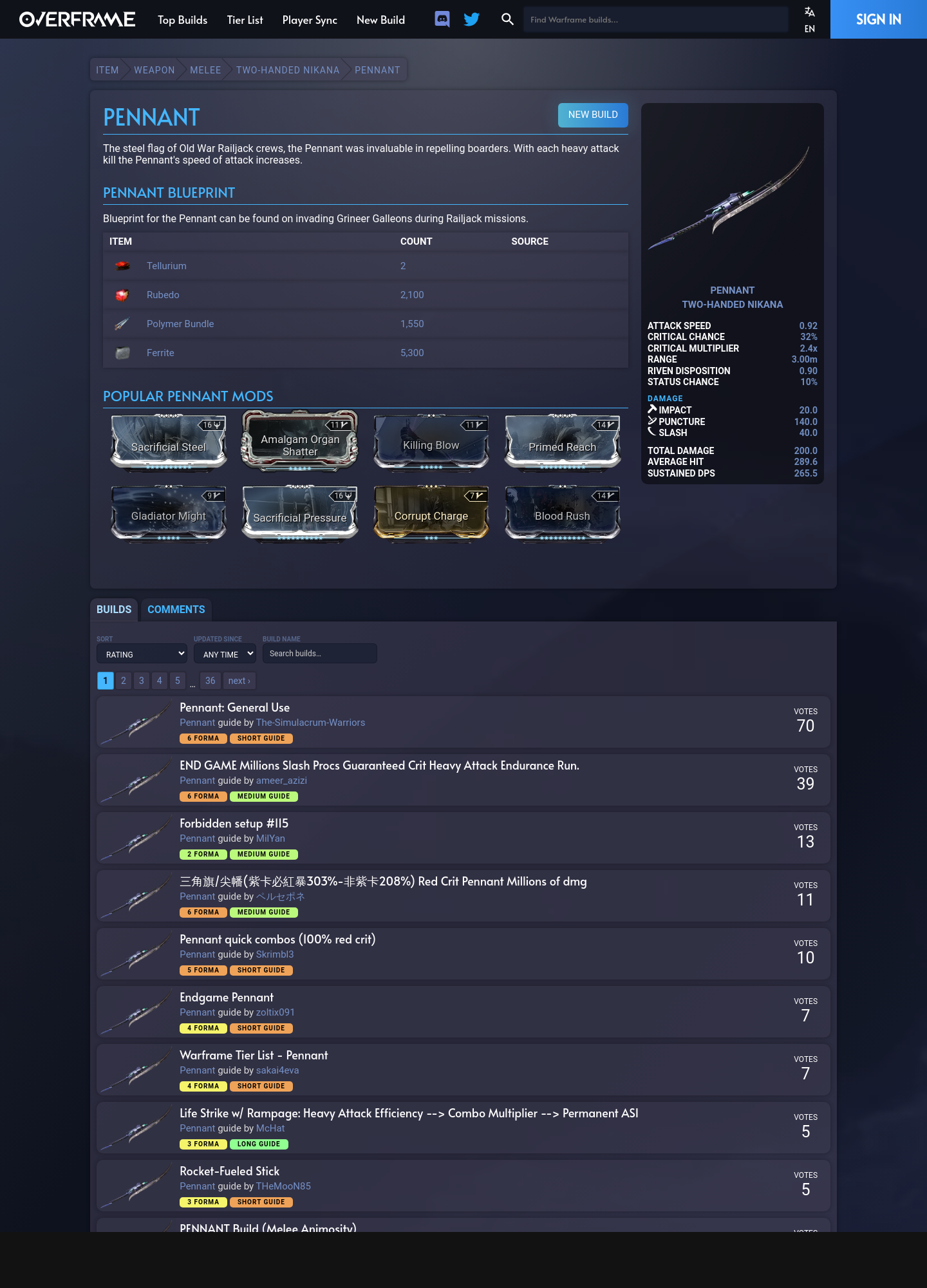Open the Updated Since Any Time dropdown
The image size is (927, 1288).
click(225, 654)
